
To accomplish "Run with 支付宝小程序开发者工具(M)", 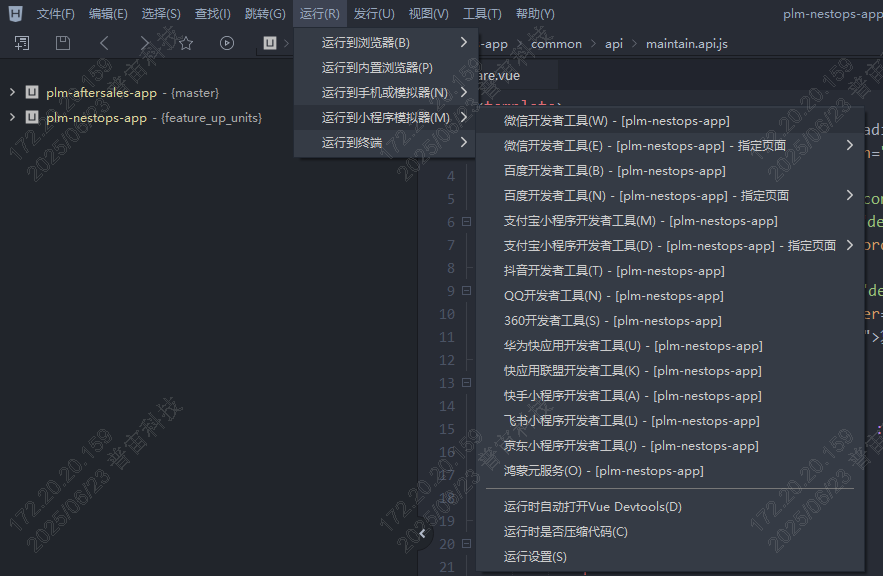I will coord(670,221).
